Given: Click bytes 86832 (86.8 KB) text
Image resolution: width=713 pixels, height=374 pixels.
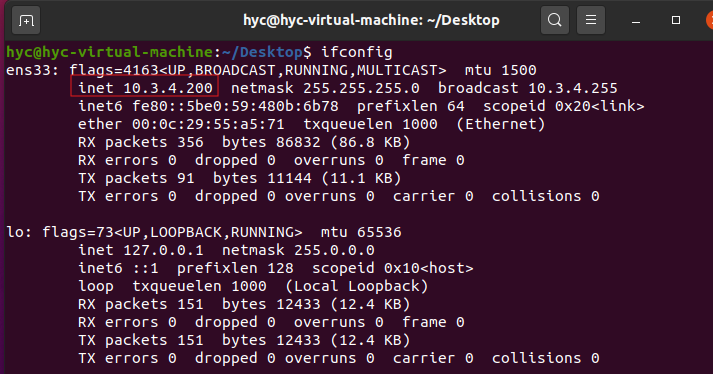Looking at the screenshot, I should (x=316, y=142).
